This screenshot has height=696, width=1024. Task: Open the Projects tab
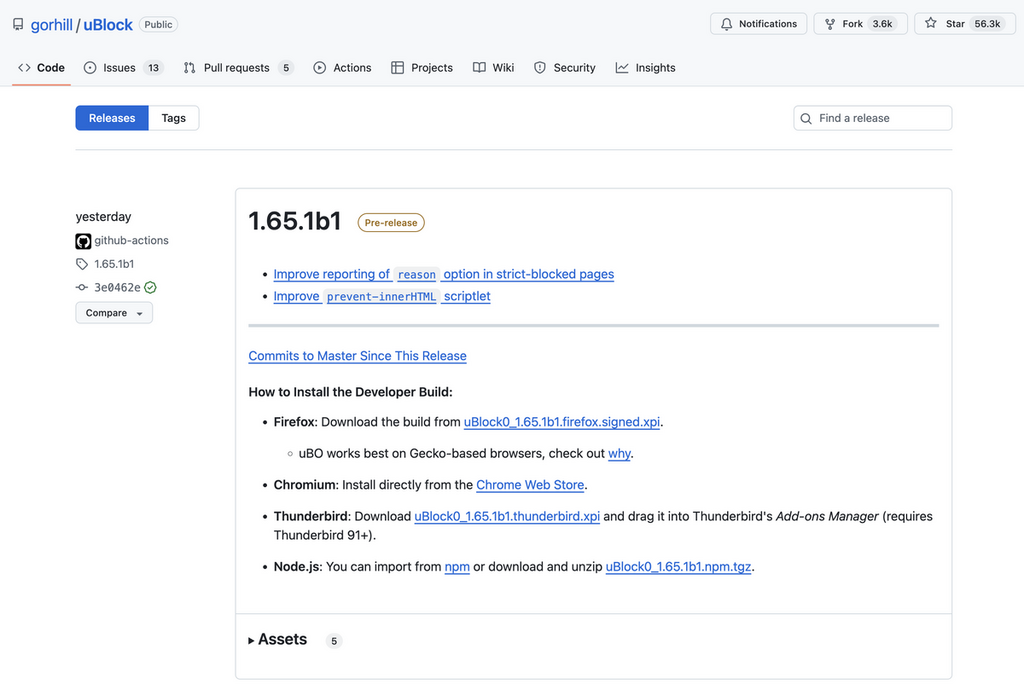[x=422, y=68]
